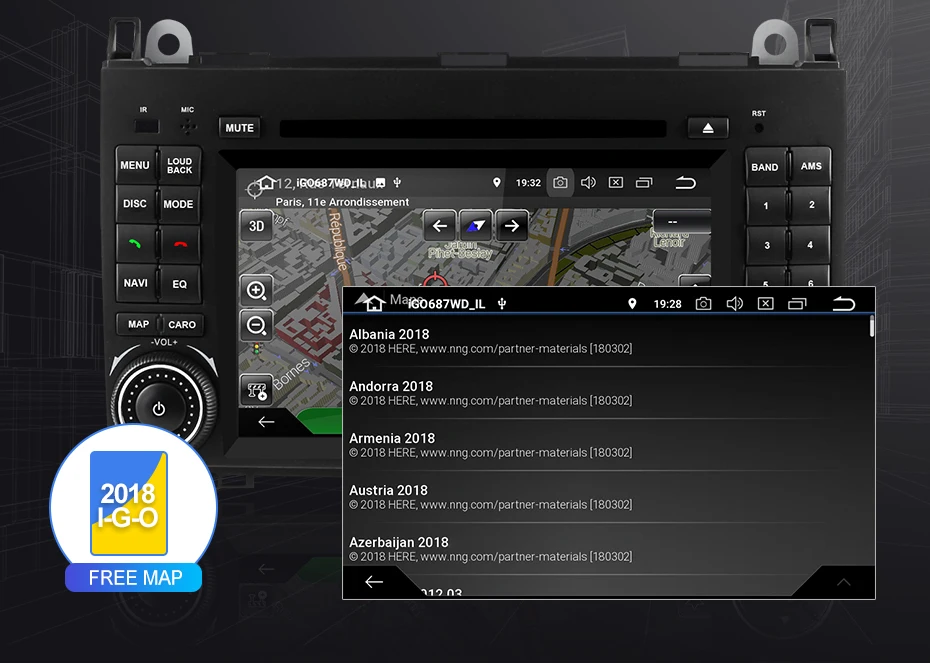Open navigation with NAVI button
This screenshot has height=664, width=930.
(136, 283)
